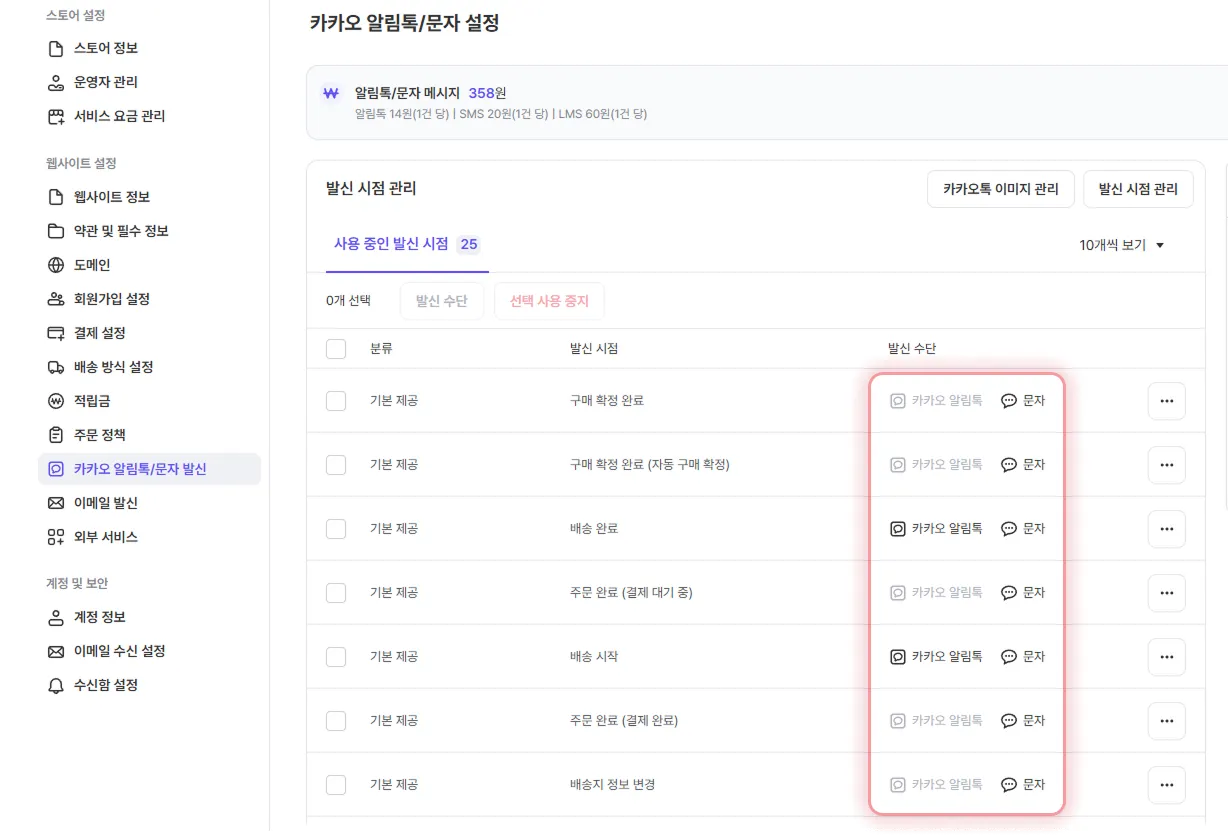Click the 주문 정책 clipboard icon
Image resolution: width=1228 pixels, height=836 pixels.
(x=56, y=435)
